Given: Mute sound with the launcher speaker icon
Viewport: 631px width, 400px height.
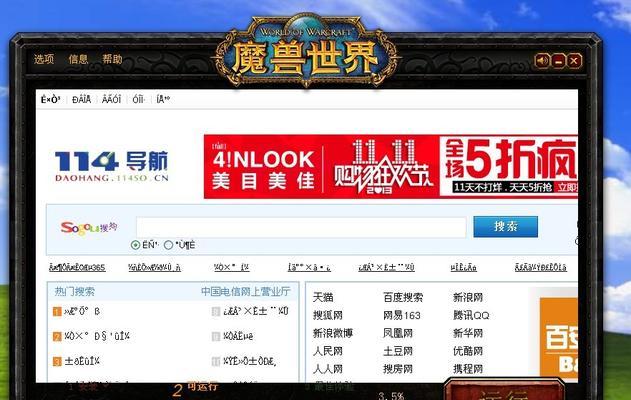Looking at the screenshot, I should pyautogui.click(x=542, y=61).
